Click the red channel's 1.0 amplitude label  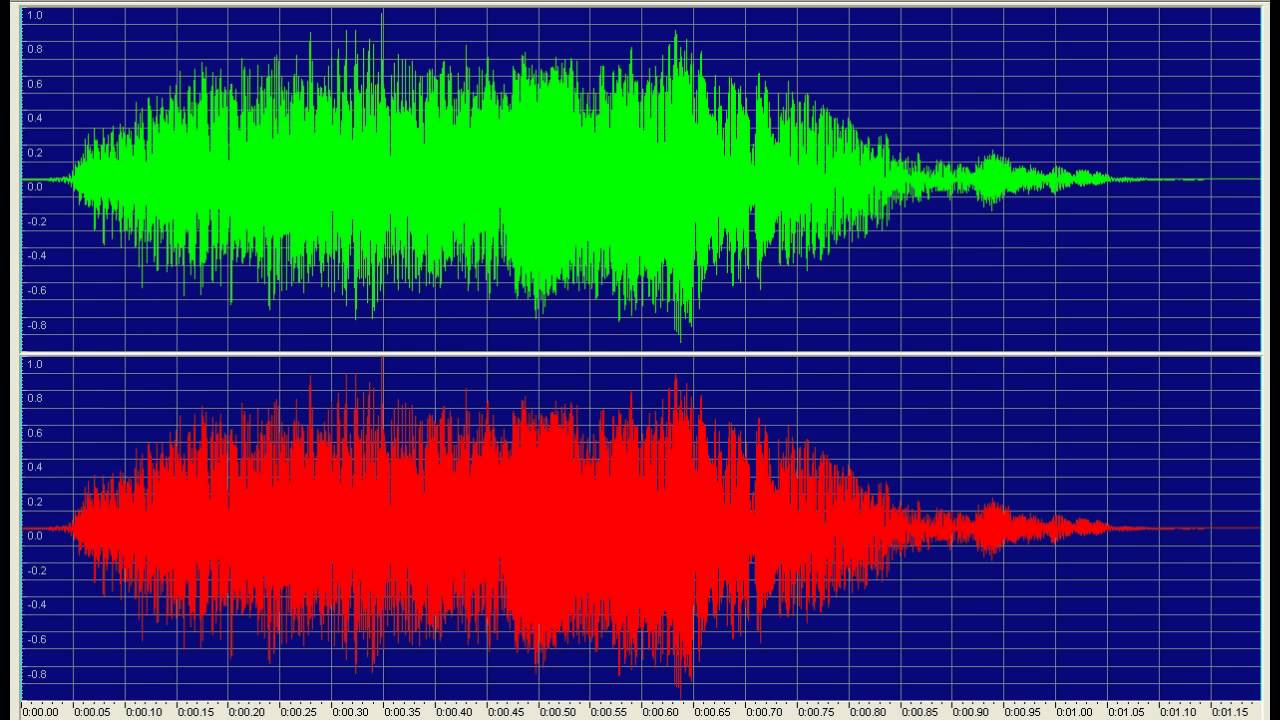click(x=34, y=364)
